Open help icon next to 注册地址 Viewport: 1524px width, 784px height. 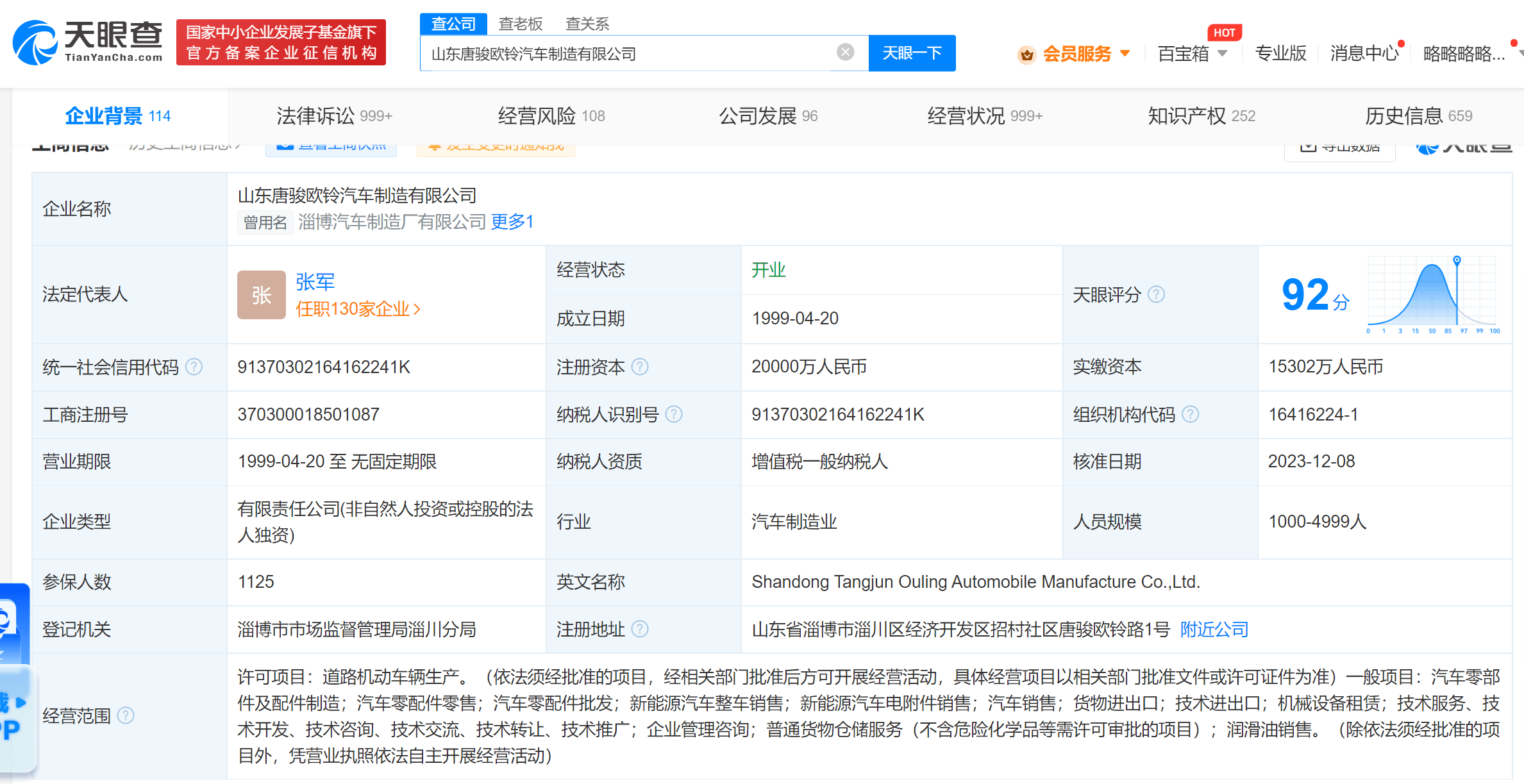[640, 629]
